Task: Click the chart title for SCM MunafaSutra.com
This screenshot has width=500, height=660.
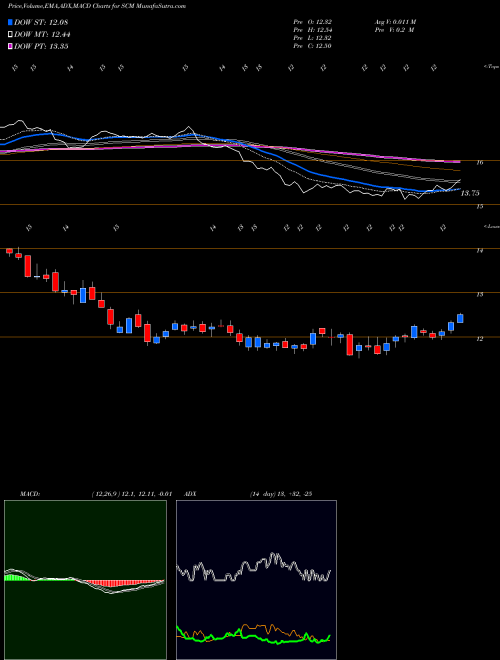Action: click(x=97, y=6)
